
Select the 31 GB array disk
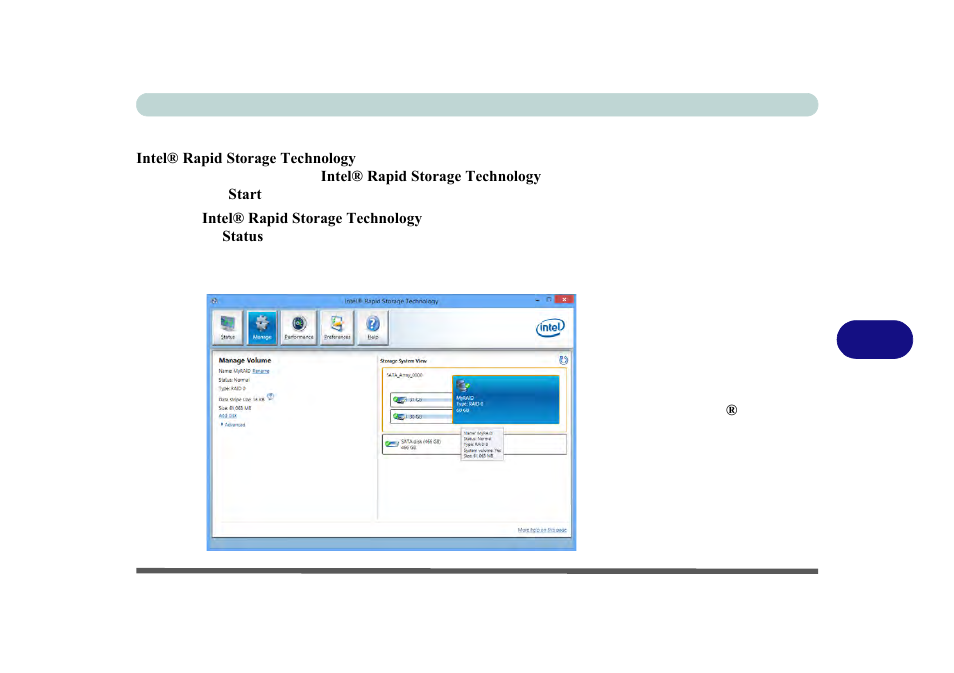pos(421,400)
